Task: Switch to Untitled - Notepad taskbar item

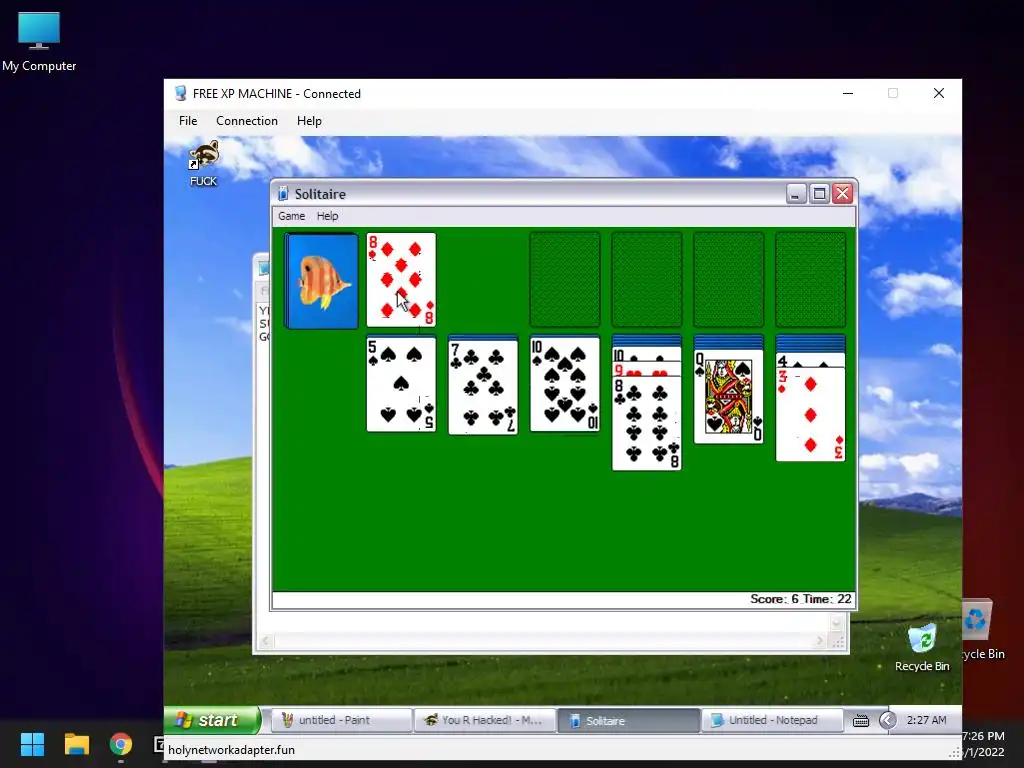Action: coord(772,720)
